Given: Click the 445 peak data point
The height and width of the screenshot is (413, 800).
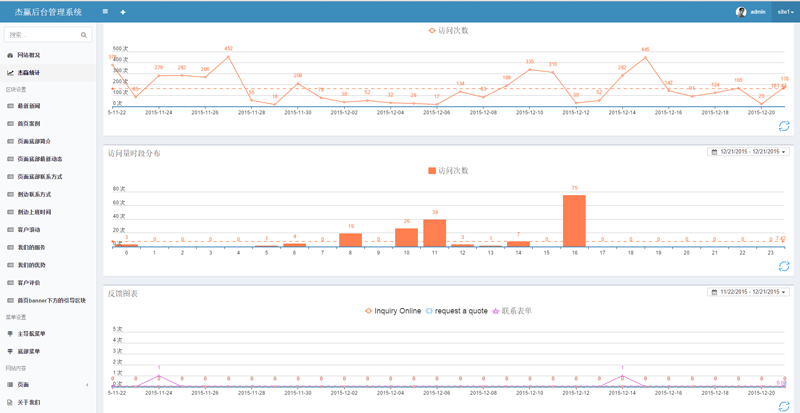Looking at the screenshot, I should [x=645, y=57].
